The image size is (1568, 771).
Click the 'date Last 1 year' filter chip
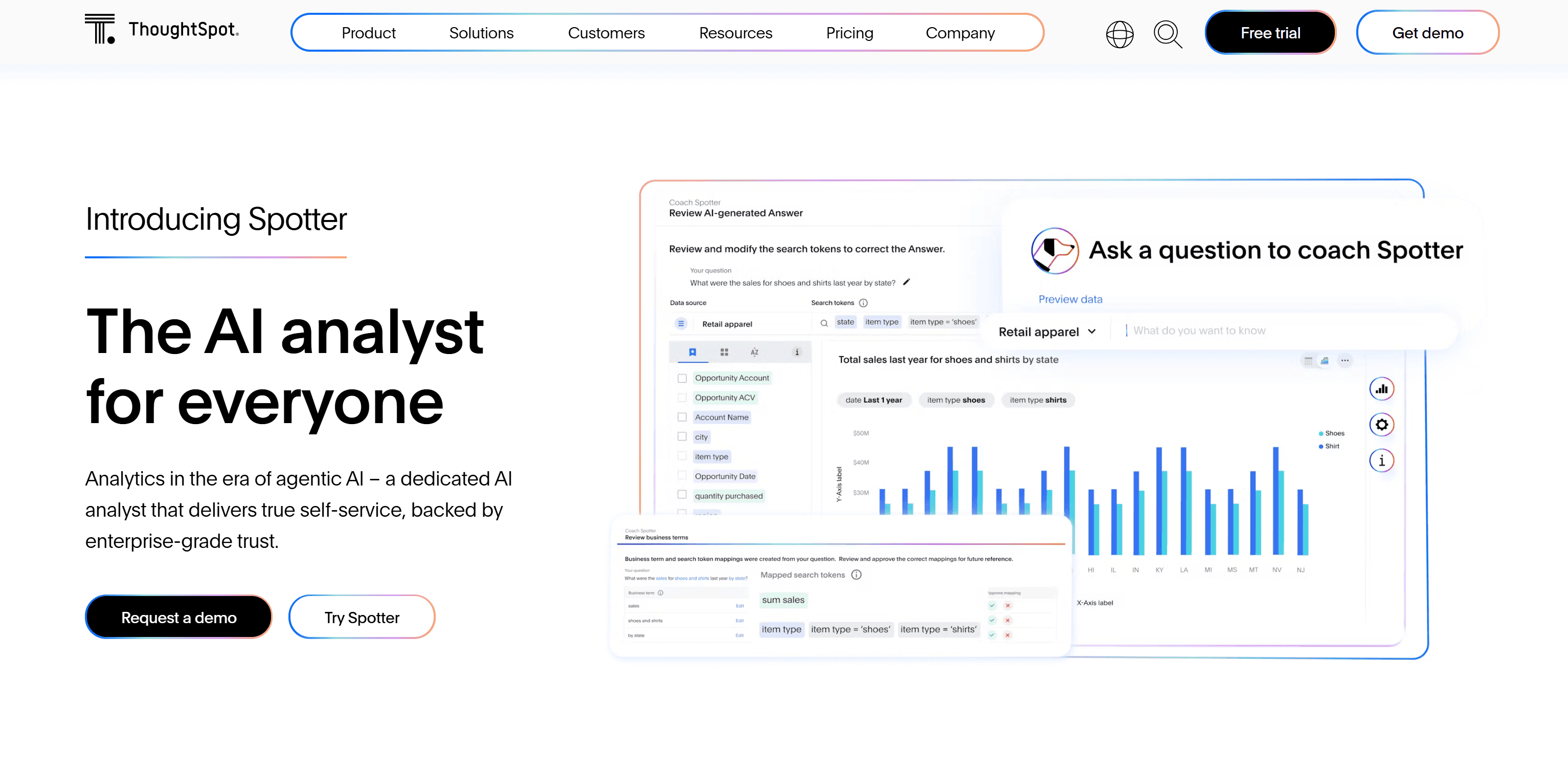(x=873, y=400)
